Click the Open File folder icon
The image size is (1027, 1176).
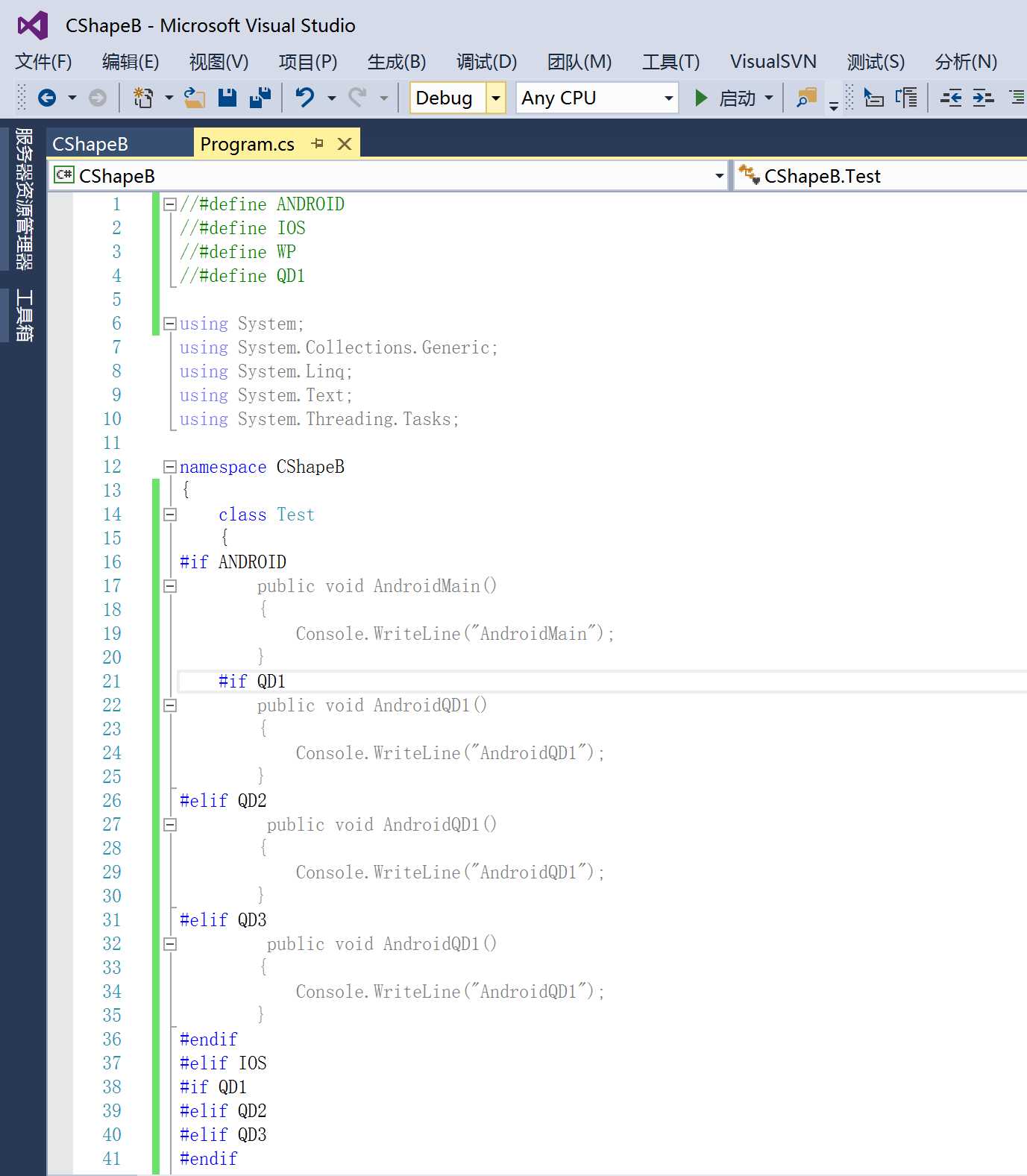click(x=195, y=98)
